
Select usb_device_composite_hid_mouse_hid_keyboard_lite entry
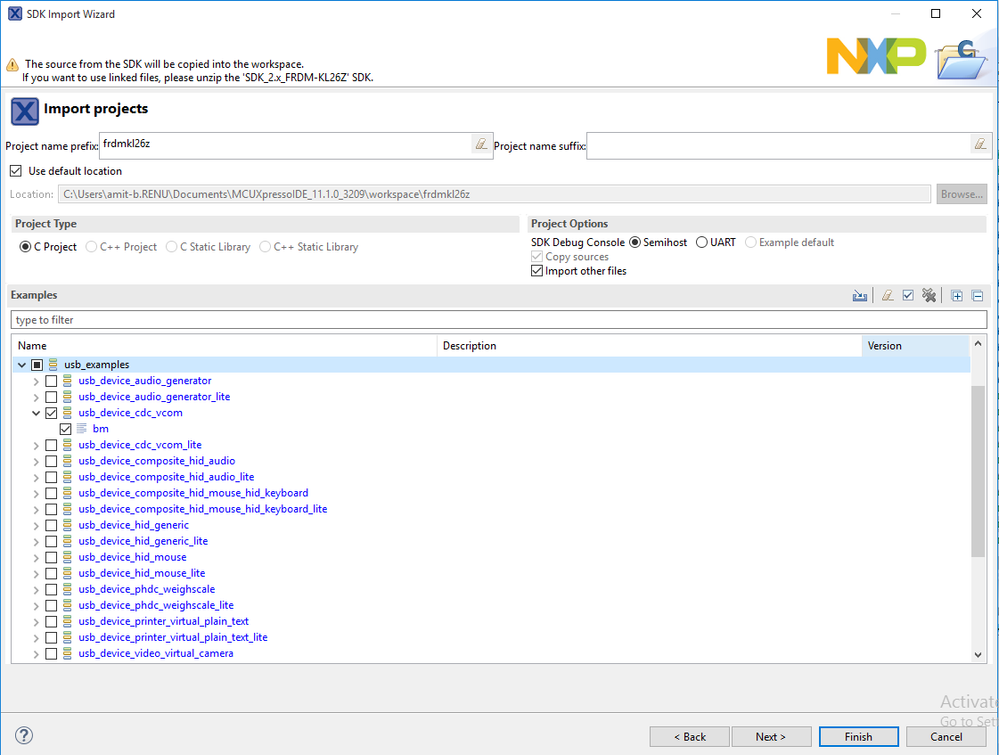[x=203, y=509]
